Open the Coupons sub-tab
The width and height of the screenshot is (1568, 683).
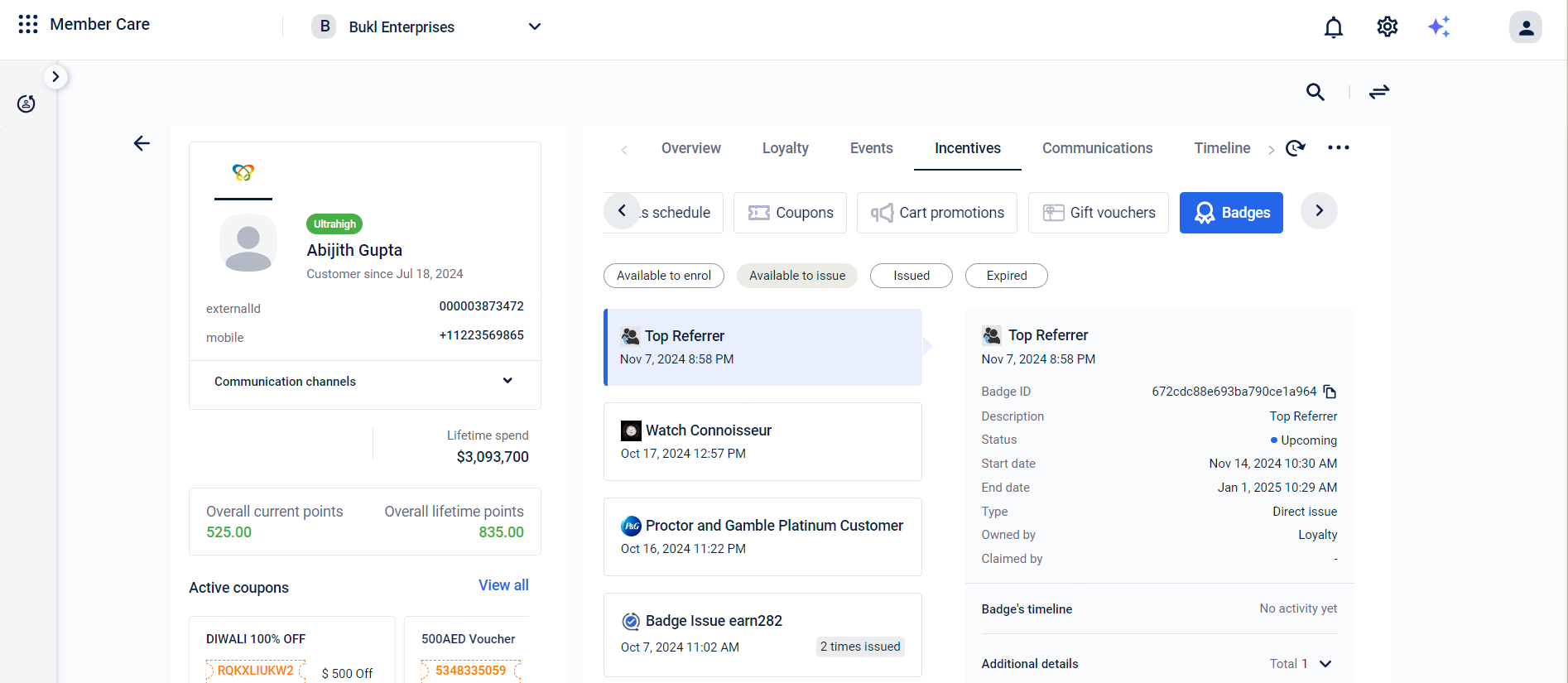click(x=790, y=213)
